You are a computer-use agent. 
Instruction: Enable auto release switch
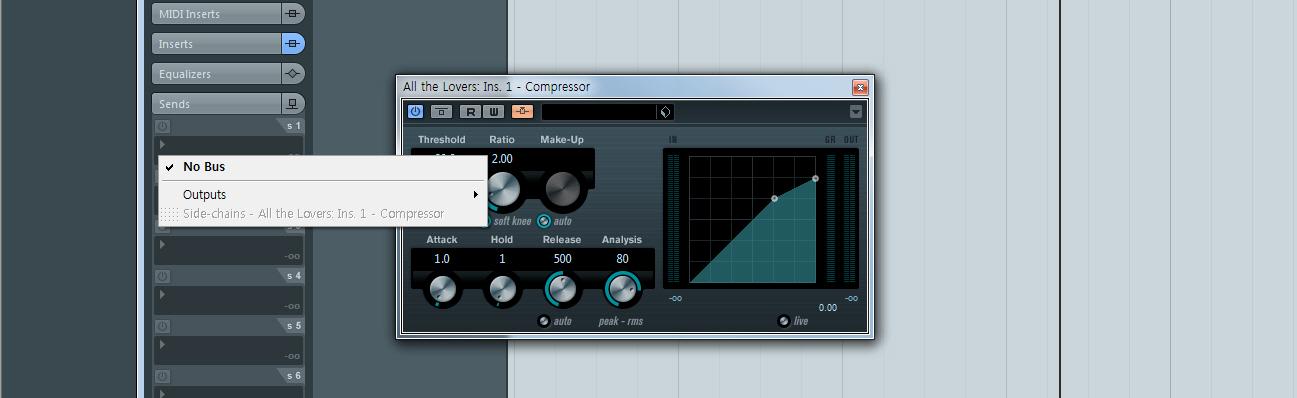point(543,321)
